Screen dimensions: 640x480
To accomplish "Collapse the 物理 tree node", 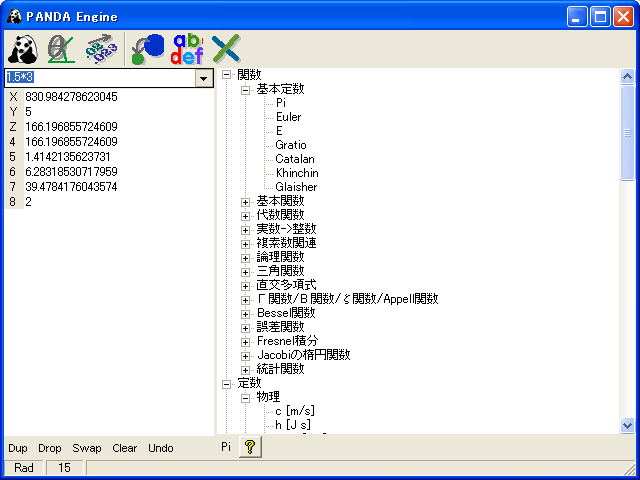I will [245, 398].
